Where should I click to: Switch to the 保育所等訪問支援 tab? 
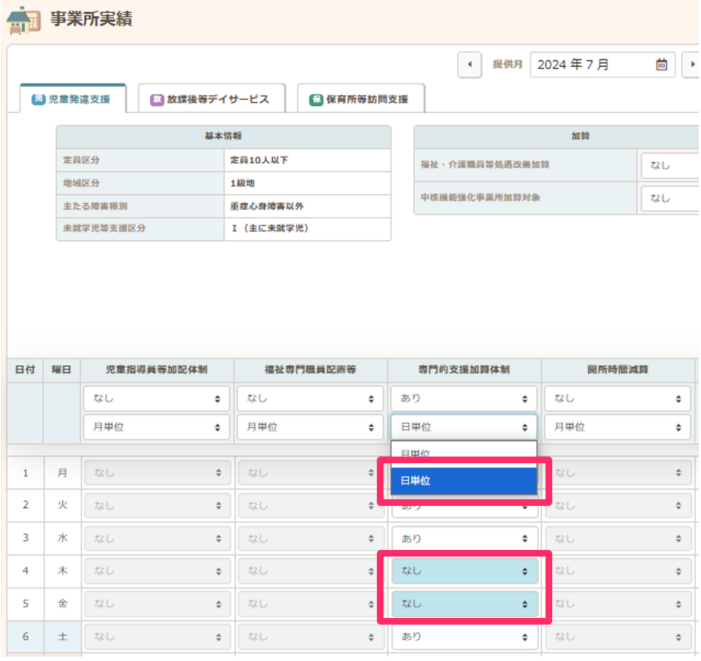[365, 100]
